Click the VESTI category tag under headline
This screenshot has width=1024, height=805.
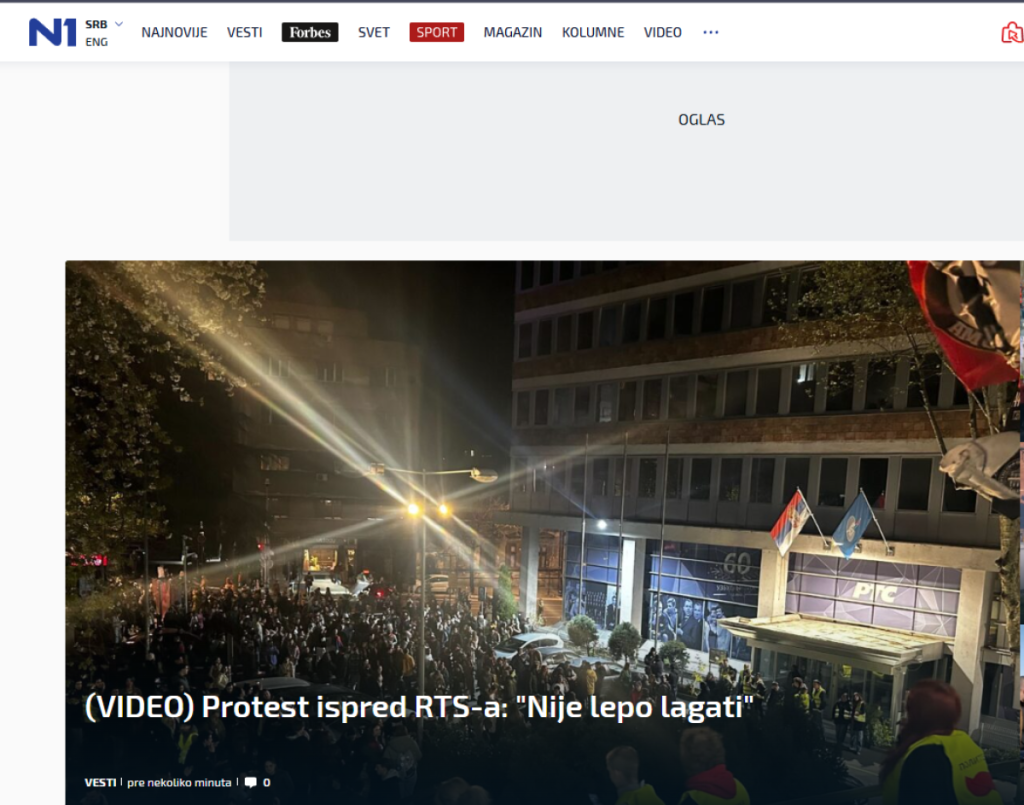coord(100,782)
